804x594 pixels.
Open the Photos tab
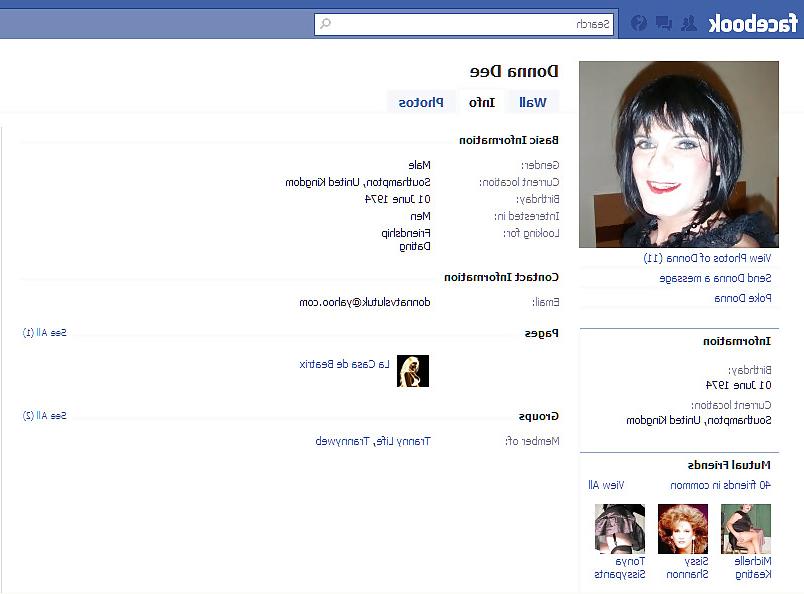421,102
